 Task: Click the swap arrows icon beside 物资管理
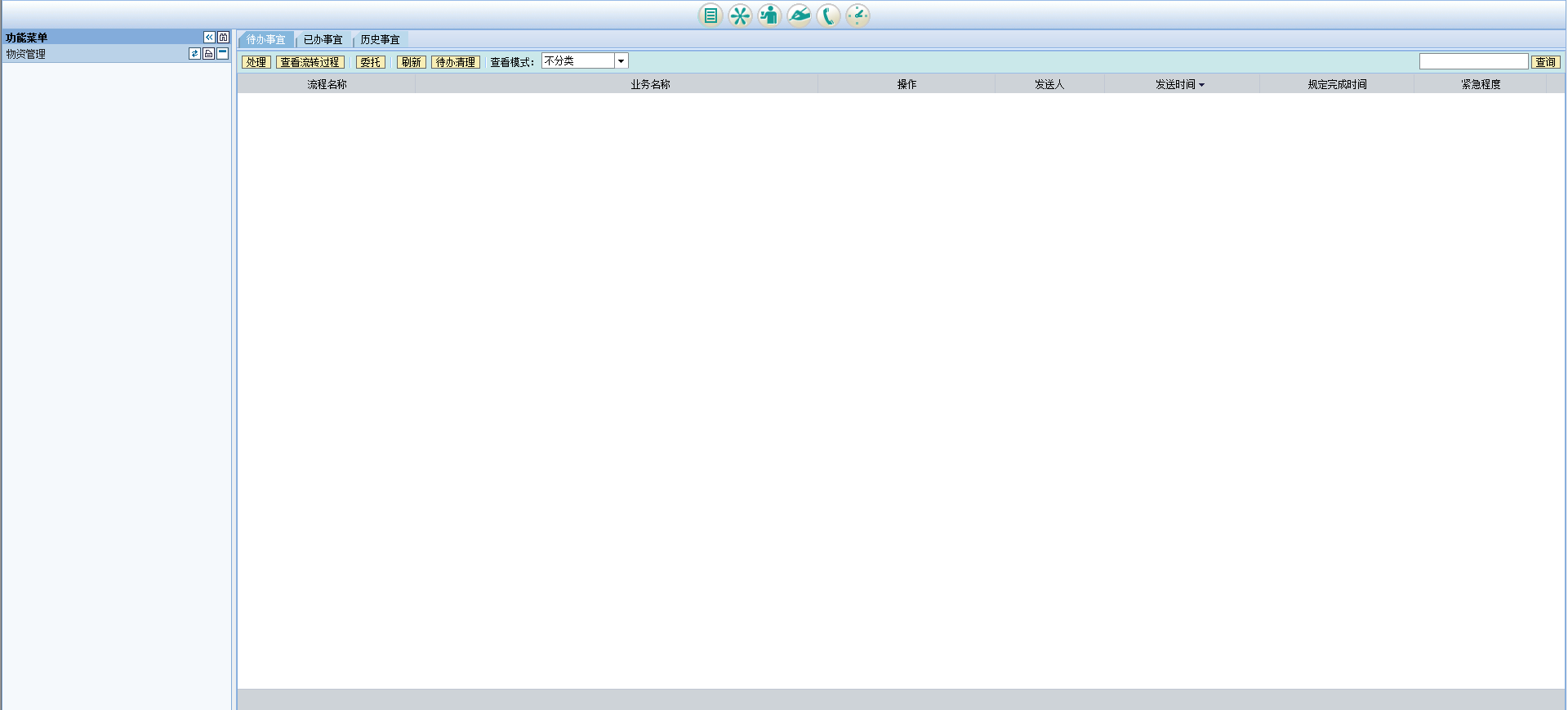tap(194, 54)
